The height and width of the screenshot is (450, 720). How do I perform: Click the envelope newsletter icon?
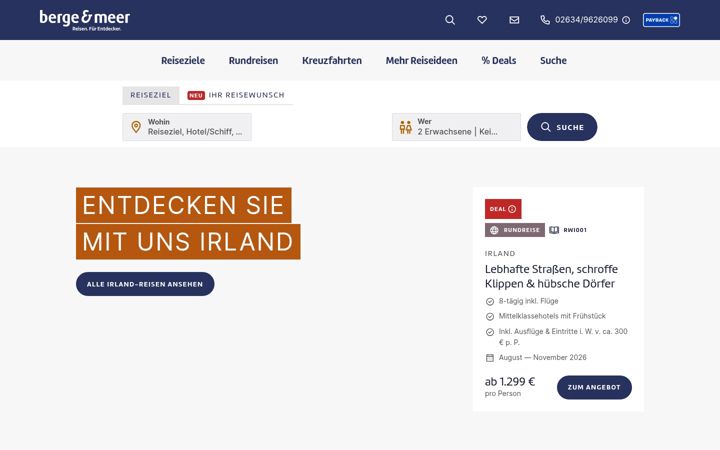point(514,20)
